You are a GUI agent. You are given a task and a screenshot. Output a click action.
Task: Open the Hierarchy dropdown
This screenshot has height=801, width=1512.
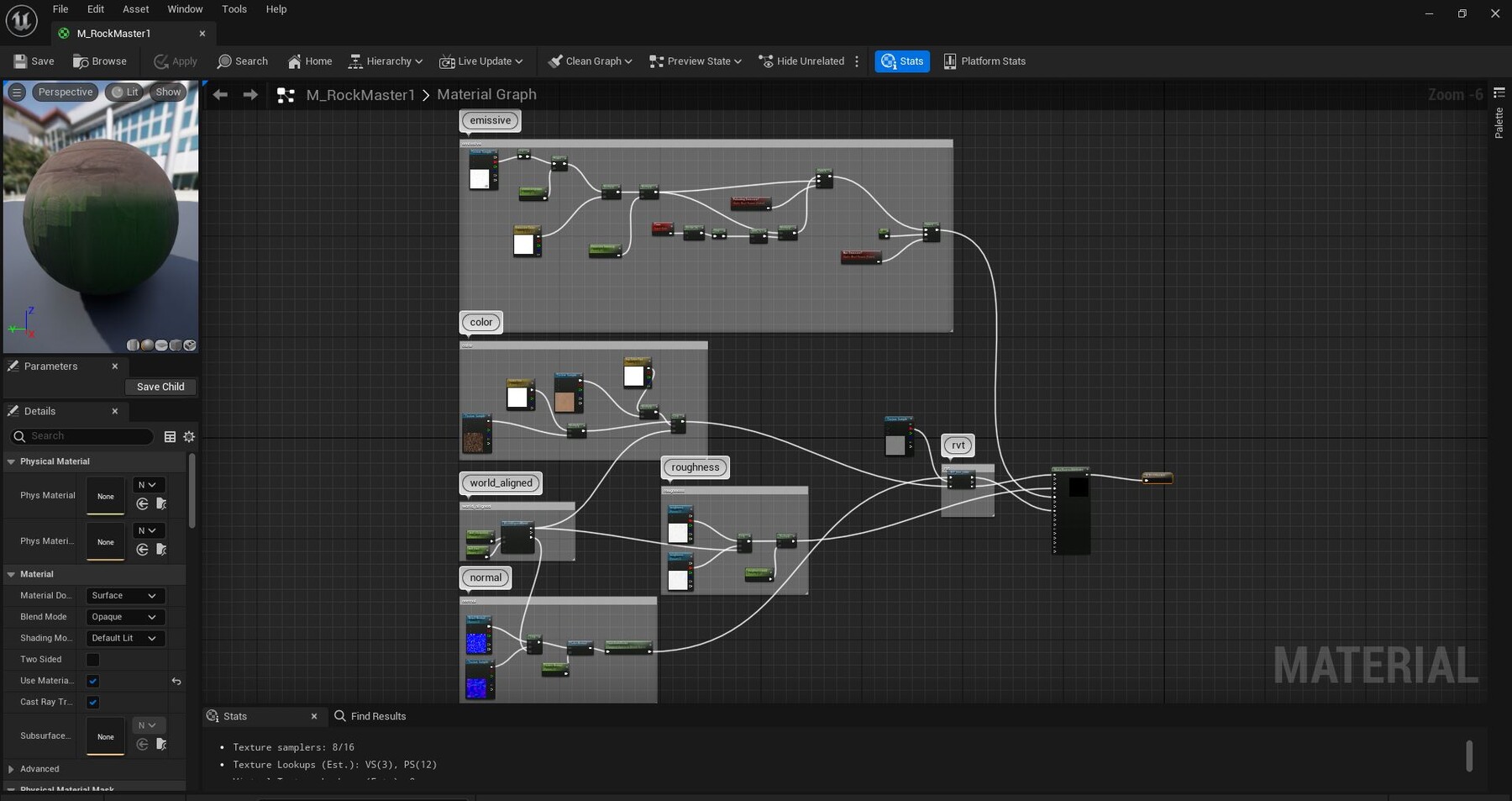pos(385,61)
